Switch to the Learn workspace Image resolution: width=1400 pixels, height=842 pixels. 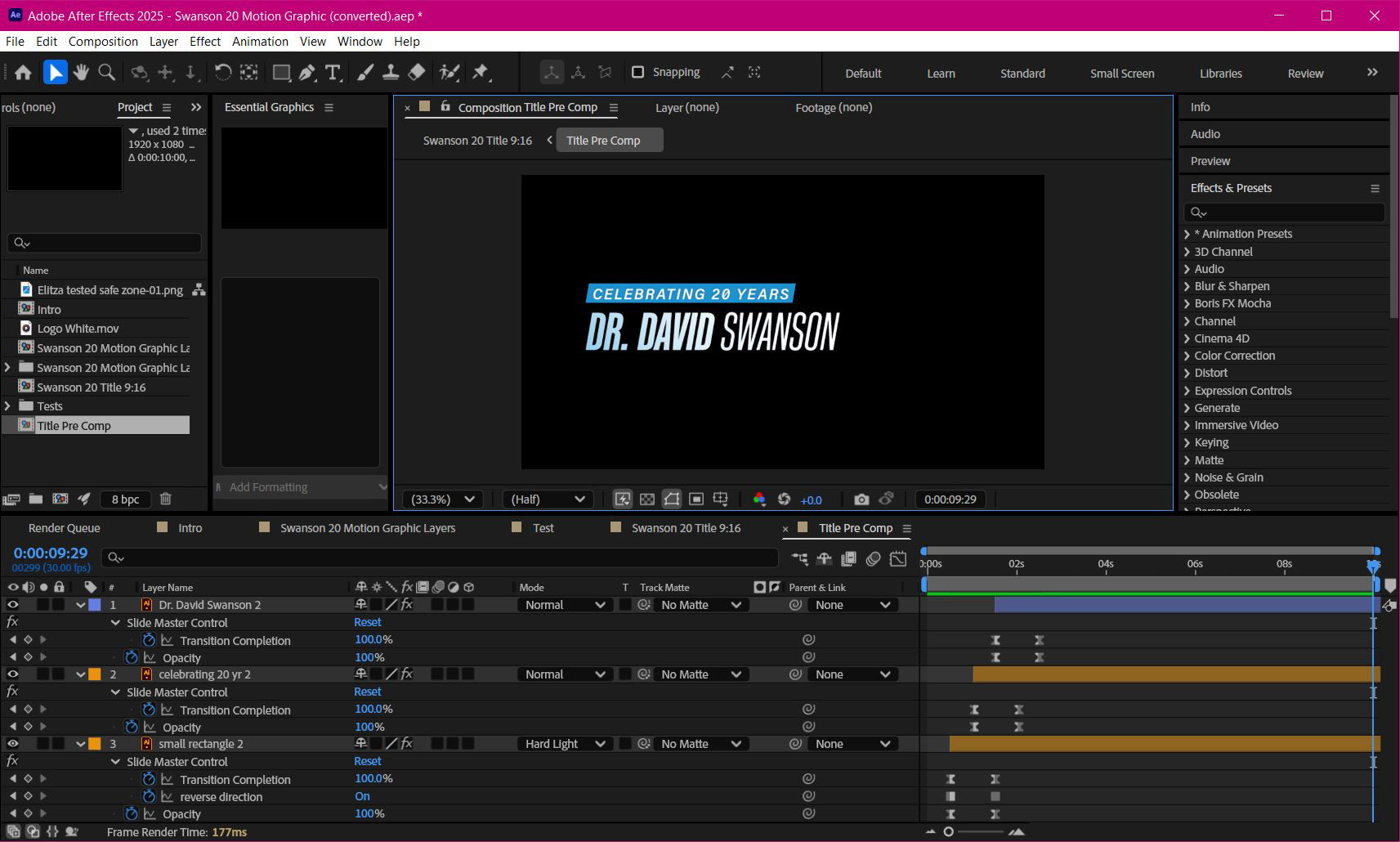tap(941, 74)
